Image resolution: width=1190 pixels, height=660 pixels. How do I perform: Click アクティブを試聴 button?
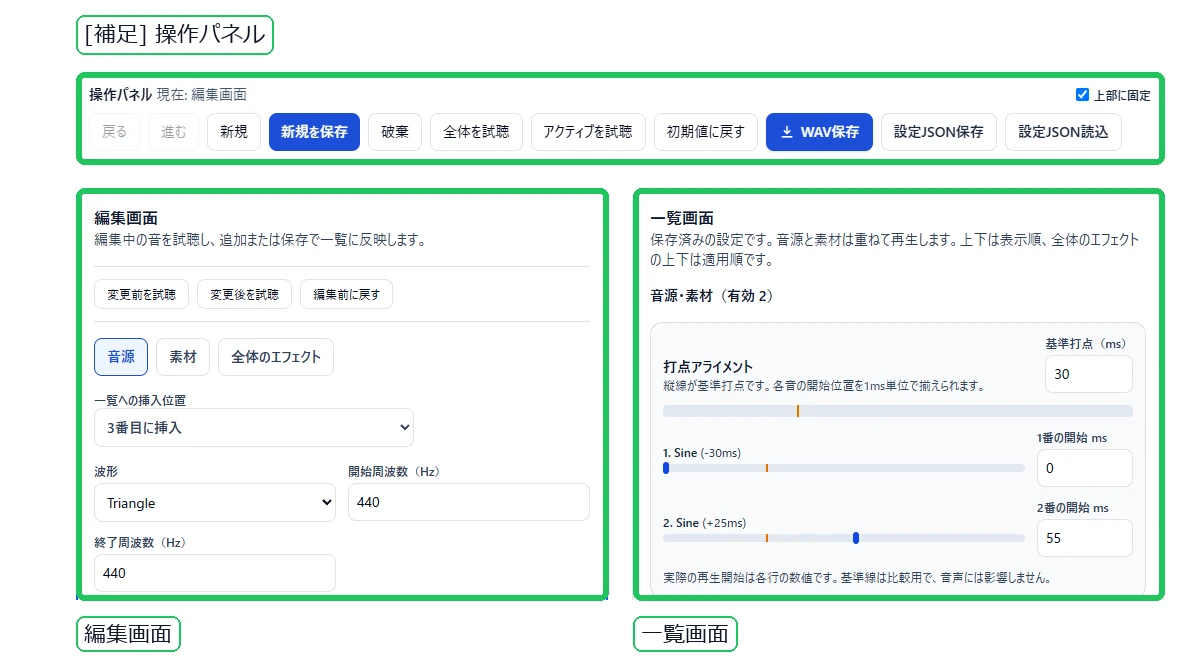point(587,132)
